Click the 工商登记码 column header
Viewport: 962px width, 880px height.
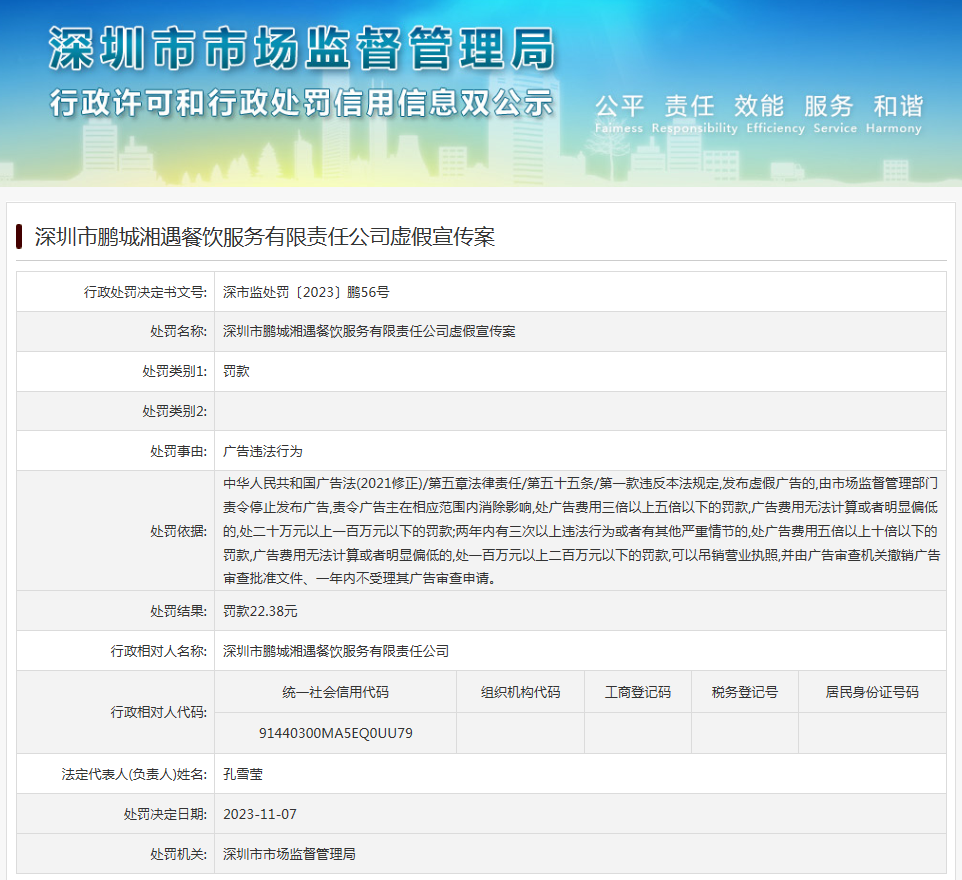click(x=638, y=692)
